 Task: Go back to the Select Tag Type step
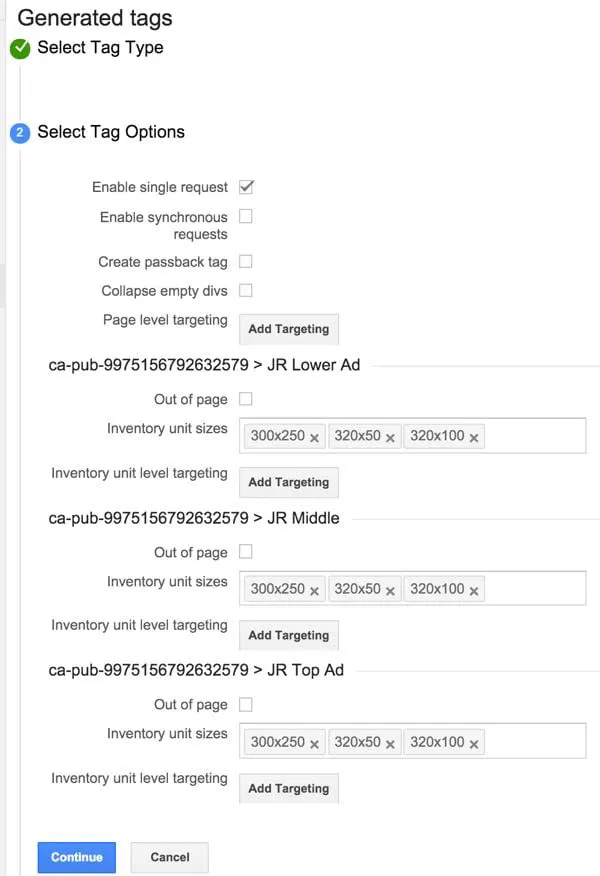(x=99, y=47)
